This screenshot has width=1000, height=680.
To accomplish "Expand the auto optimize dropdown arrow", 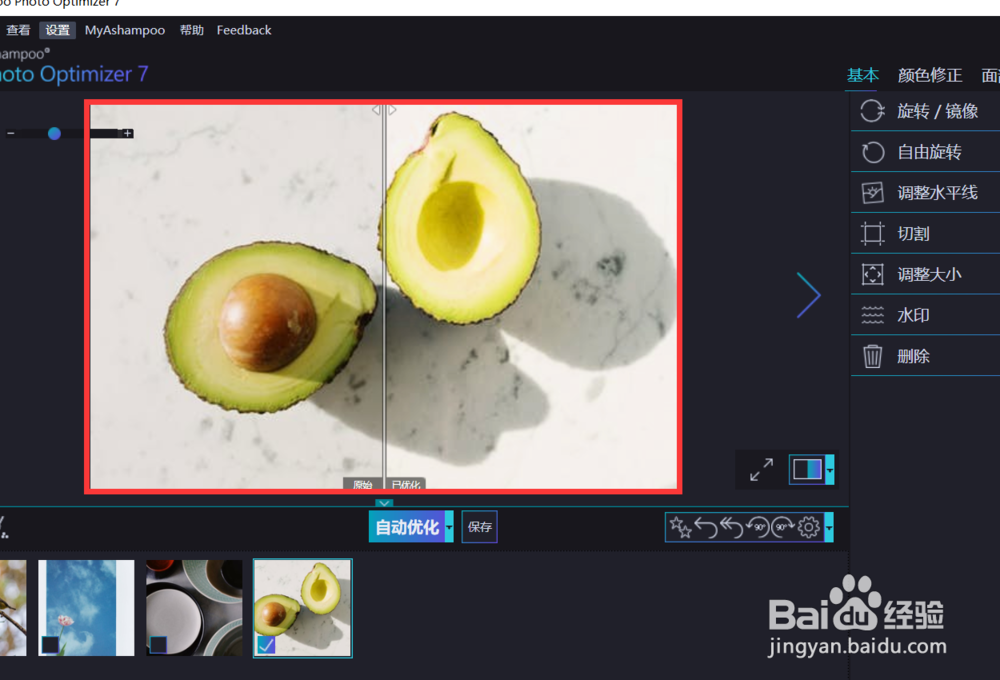I will point(449,527).
